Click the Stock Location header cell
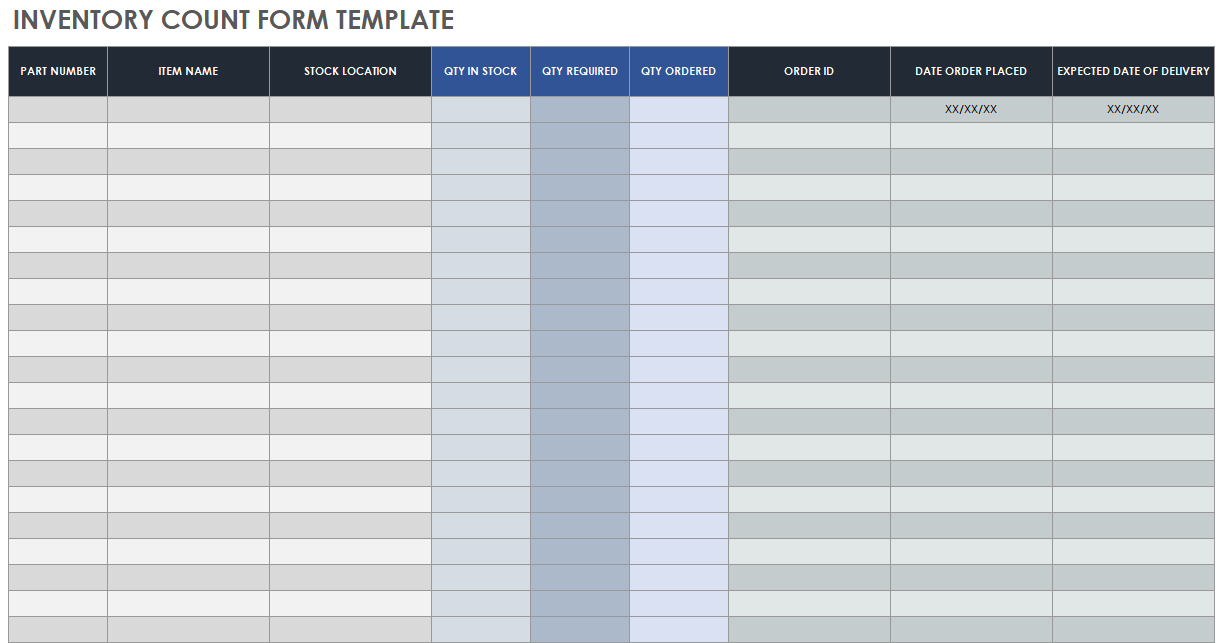Screen dimensions: 1227x643 click(350, 71)
